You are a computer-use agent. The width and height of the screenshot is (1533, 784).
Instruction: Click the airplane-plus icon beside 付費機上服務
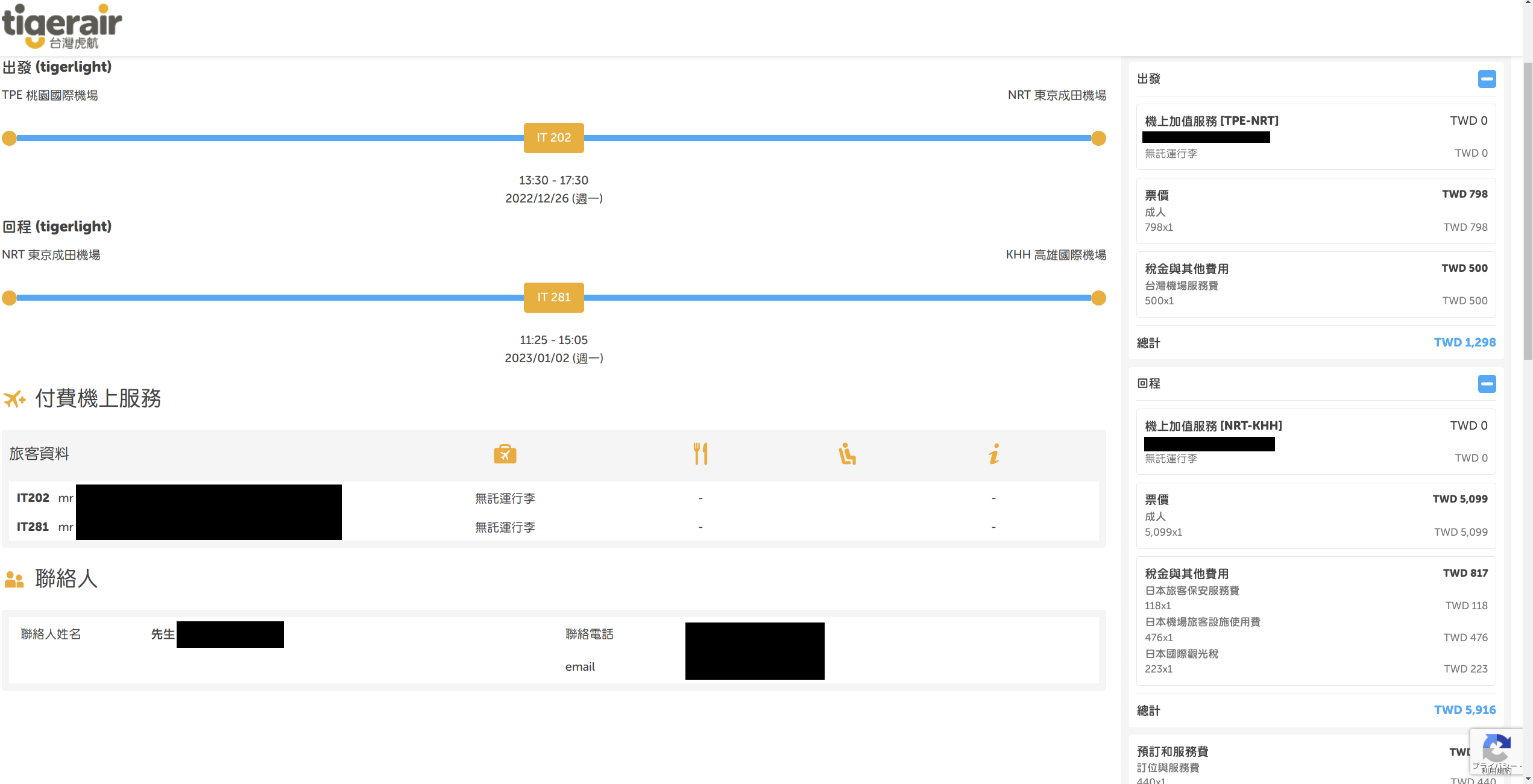click(x=14, y=398)
